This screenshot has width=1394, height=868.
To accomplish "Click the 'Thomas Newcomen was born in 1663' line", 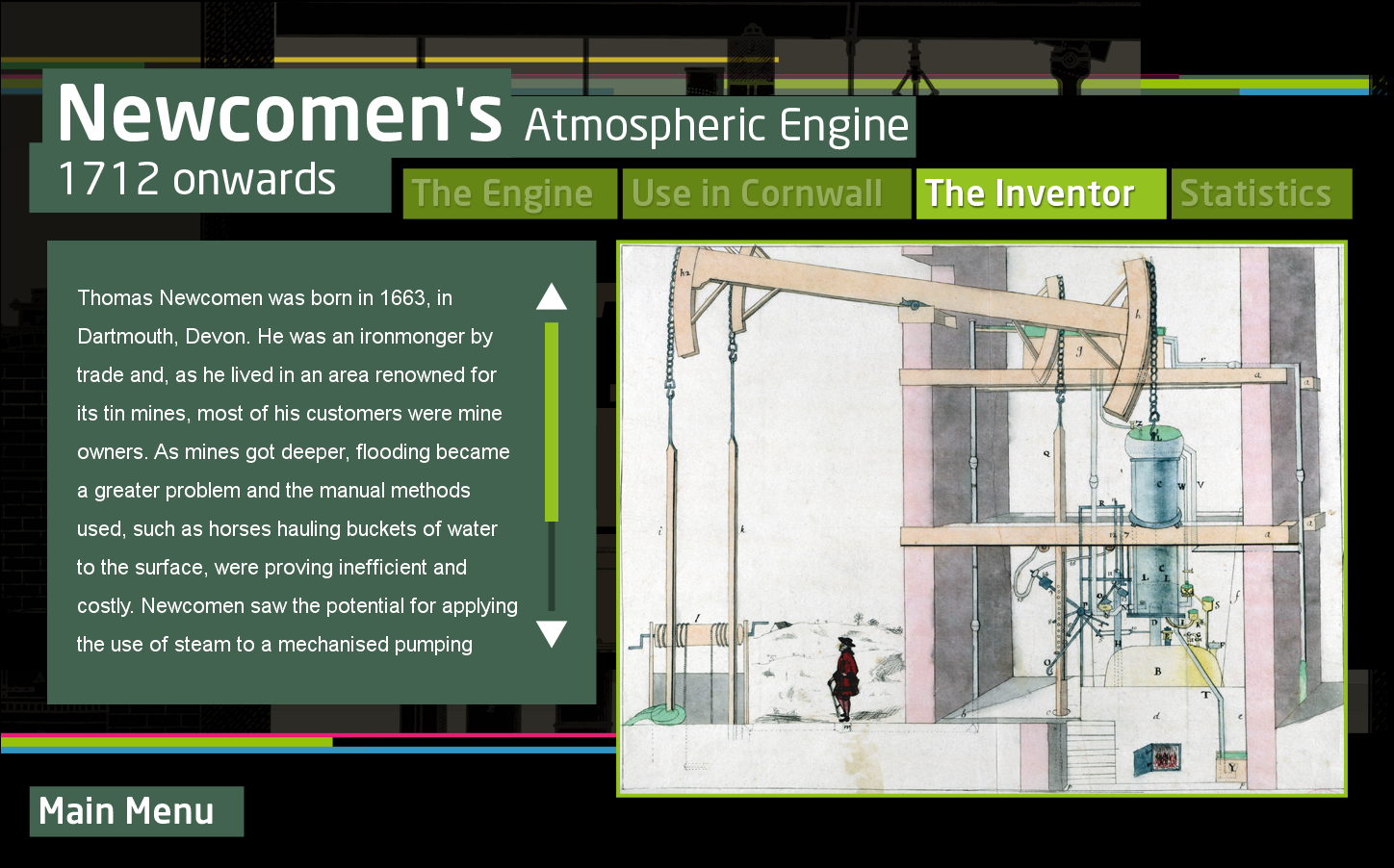I will tap(265, 298).
